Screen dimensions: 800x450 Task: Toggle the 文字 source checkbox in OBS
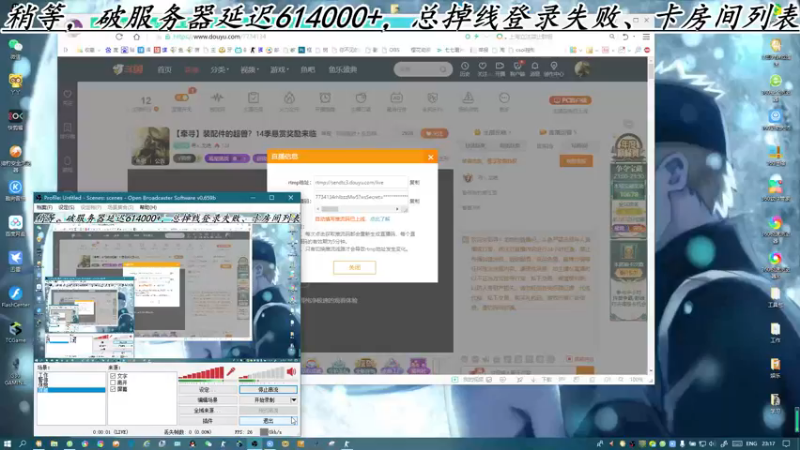pyautogui.click(x=113, y=376)
